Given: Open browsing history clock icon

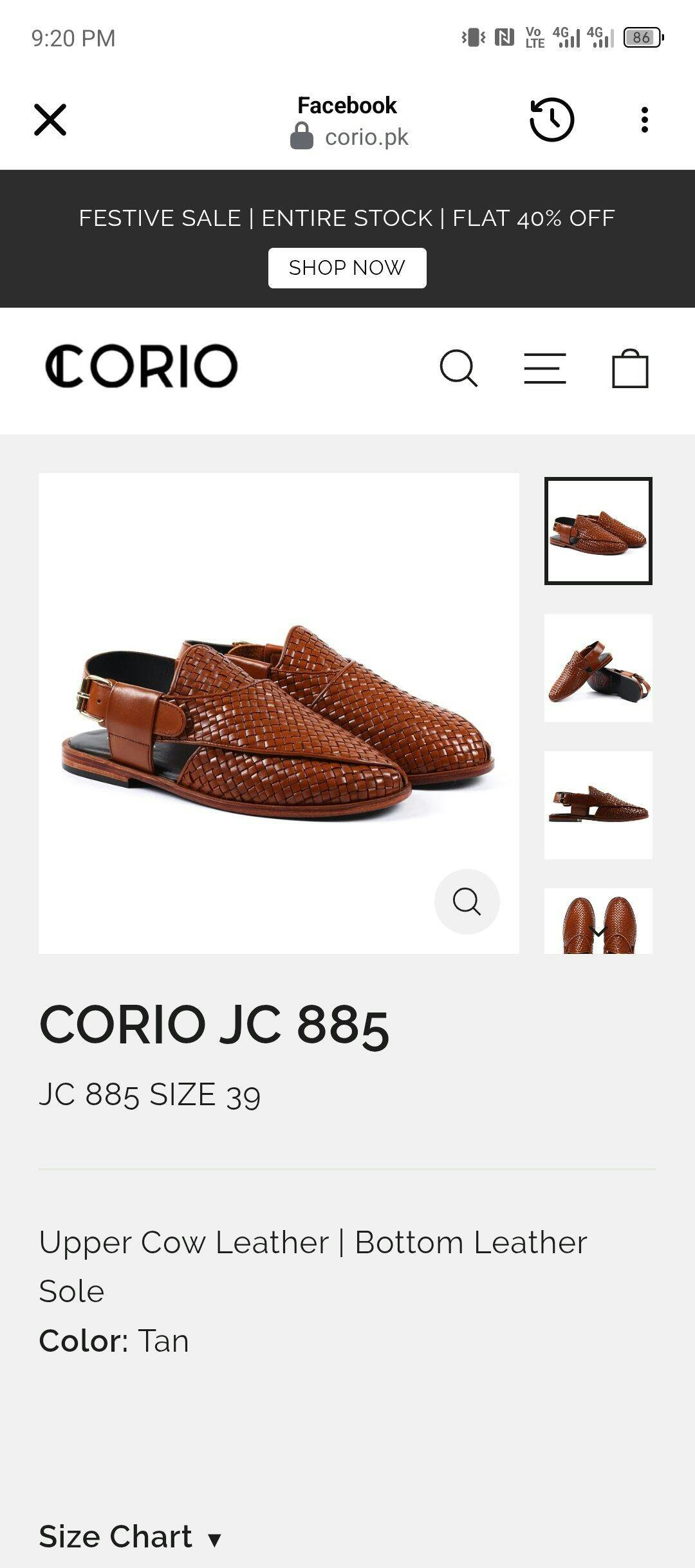Looking at the screenshot, I should [x=551, y=120].
